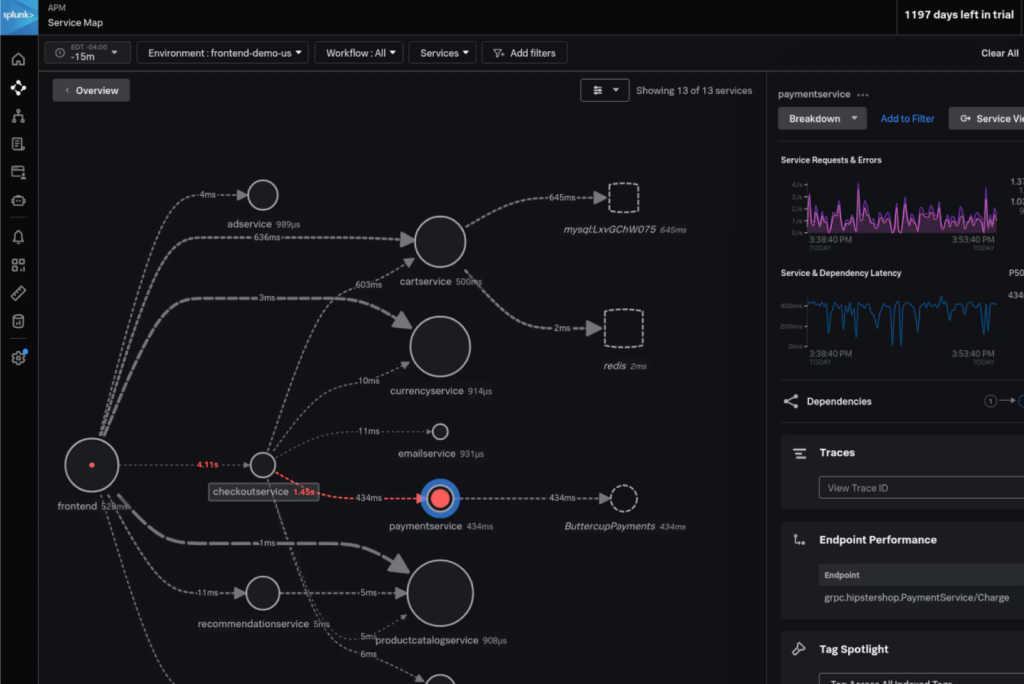Open the Dashboards grid icon in sidebar

point(18,265)
